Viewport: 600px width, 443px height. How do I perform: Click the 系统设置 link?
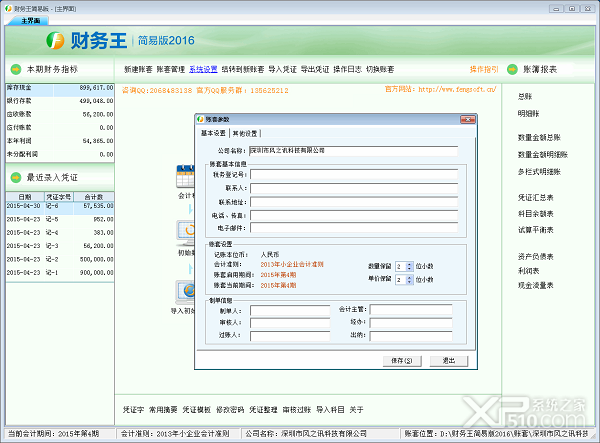click(203, 69)
